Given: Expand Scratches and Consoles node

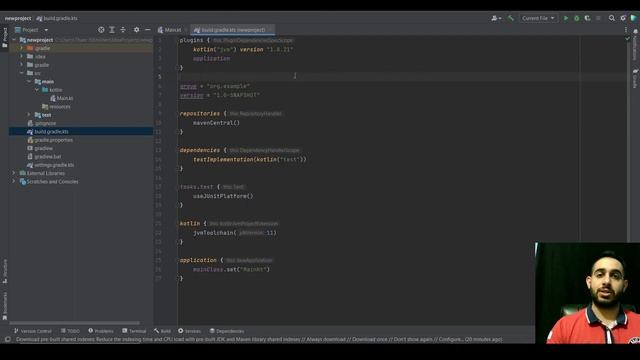Looking at the screenshot, I should tap(14, 182).
